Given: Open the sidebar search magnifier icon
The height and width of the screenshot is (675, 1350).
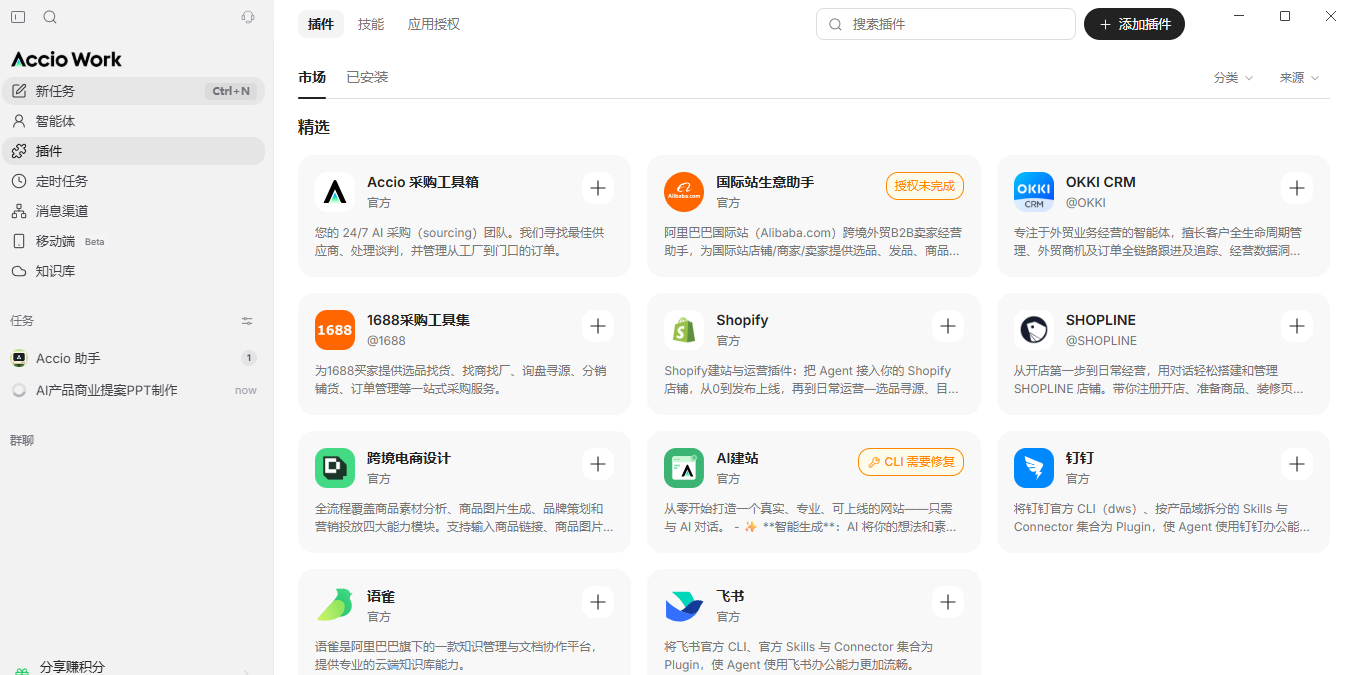Looking at the screenshot, I should coord(50,17).
